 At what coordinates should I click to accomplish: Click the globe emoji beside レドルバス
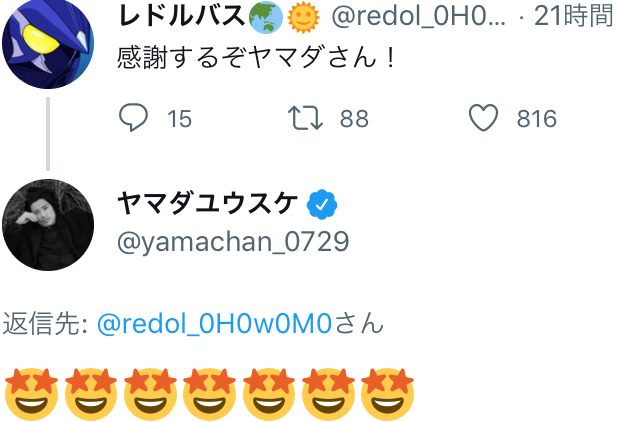[266, 17]
